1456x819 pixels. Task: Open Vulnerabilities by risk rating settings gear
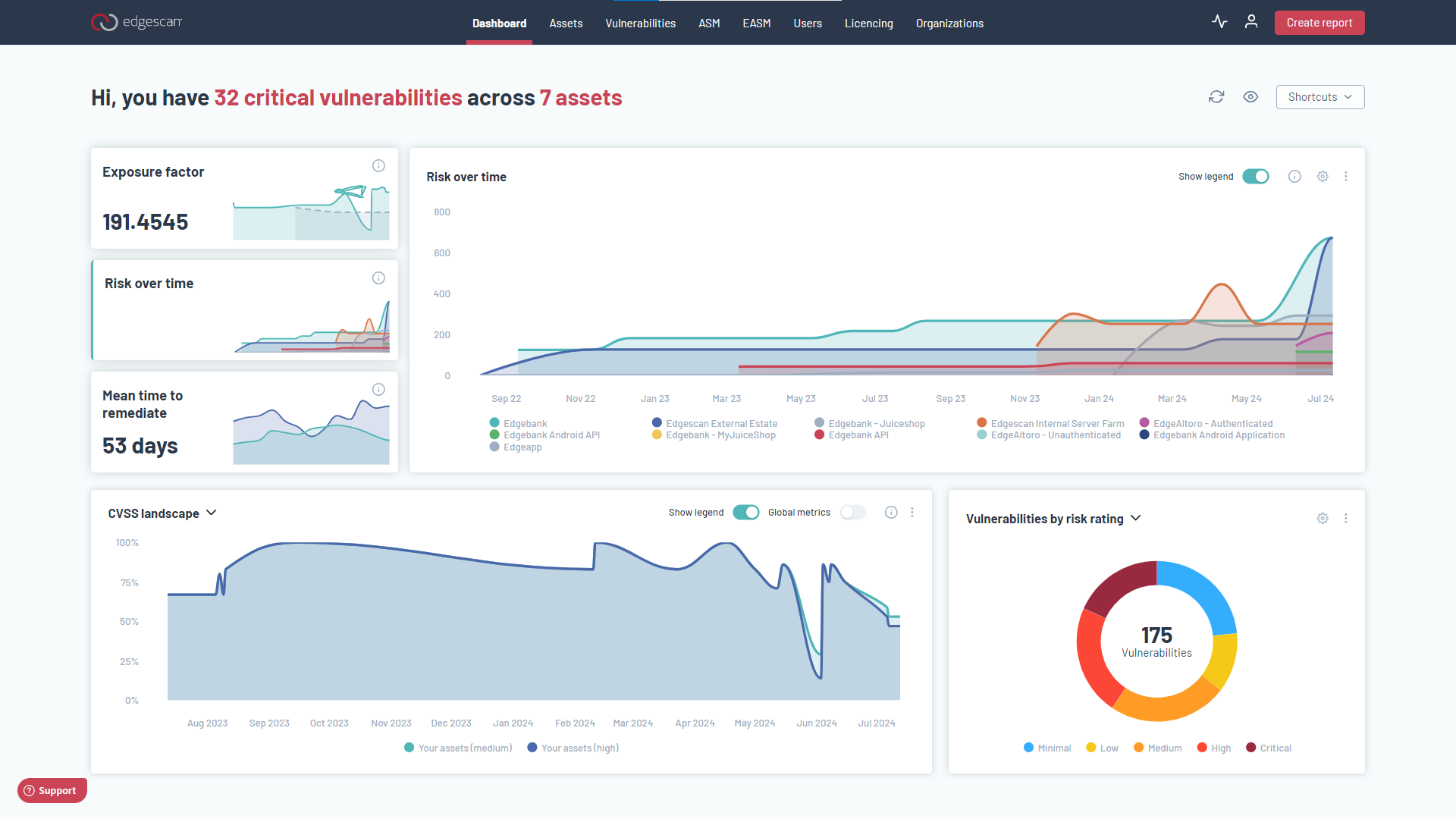point(1323,519)
